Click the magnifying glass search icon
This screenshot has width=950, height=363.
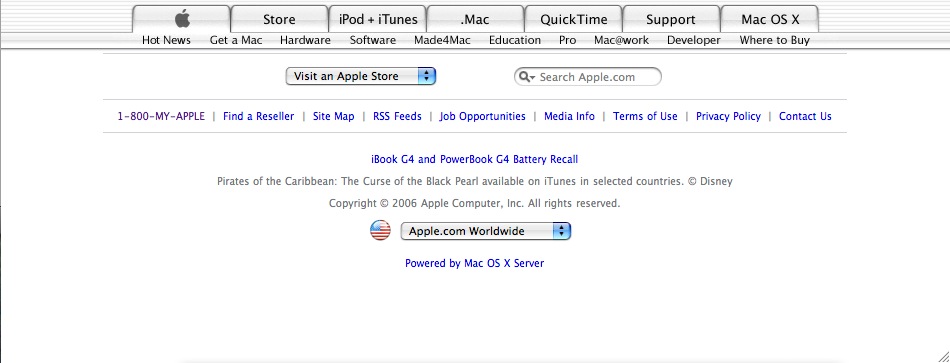pyautogui.click(x=525, y=77)
